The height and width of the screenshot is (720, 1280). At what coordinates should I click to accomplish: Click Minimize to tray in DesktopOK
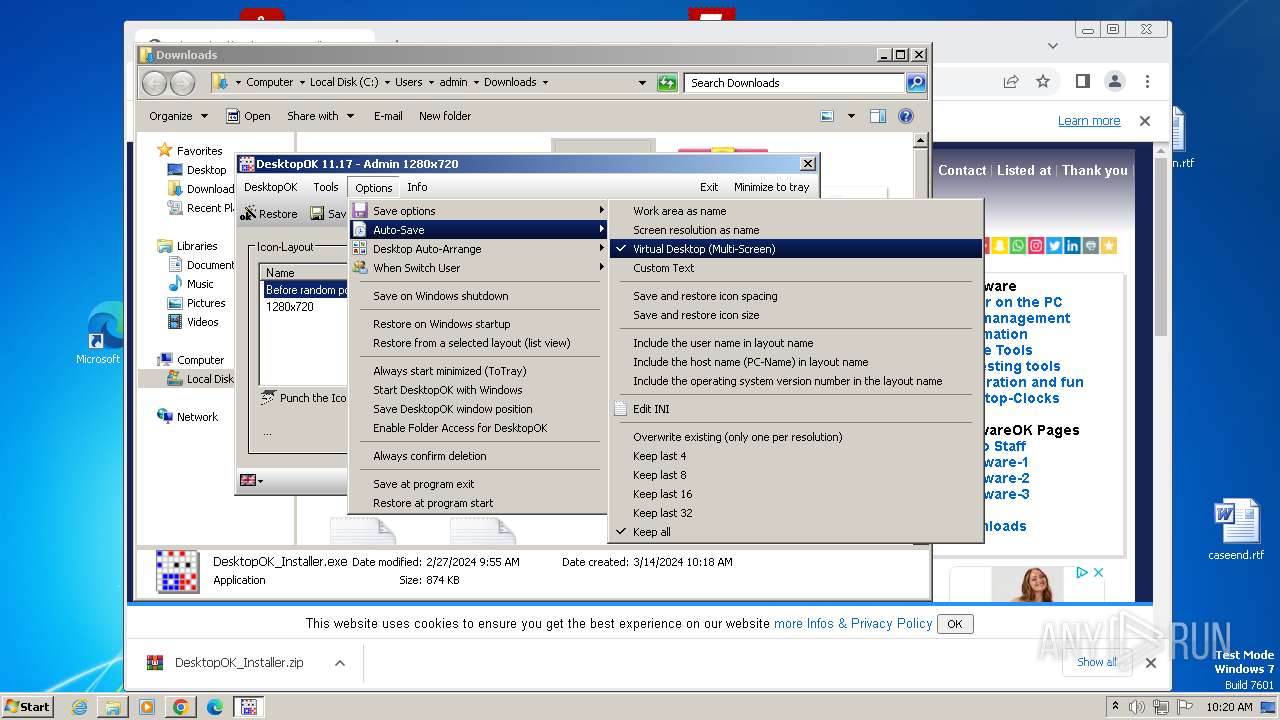(771, 187)
